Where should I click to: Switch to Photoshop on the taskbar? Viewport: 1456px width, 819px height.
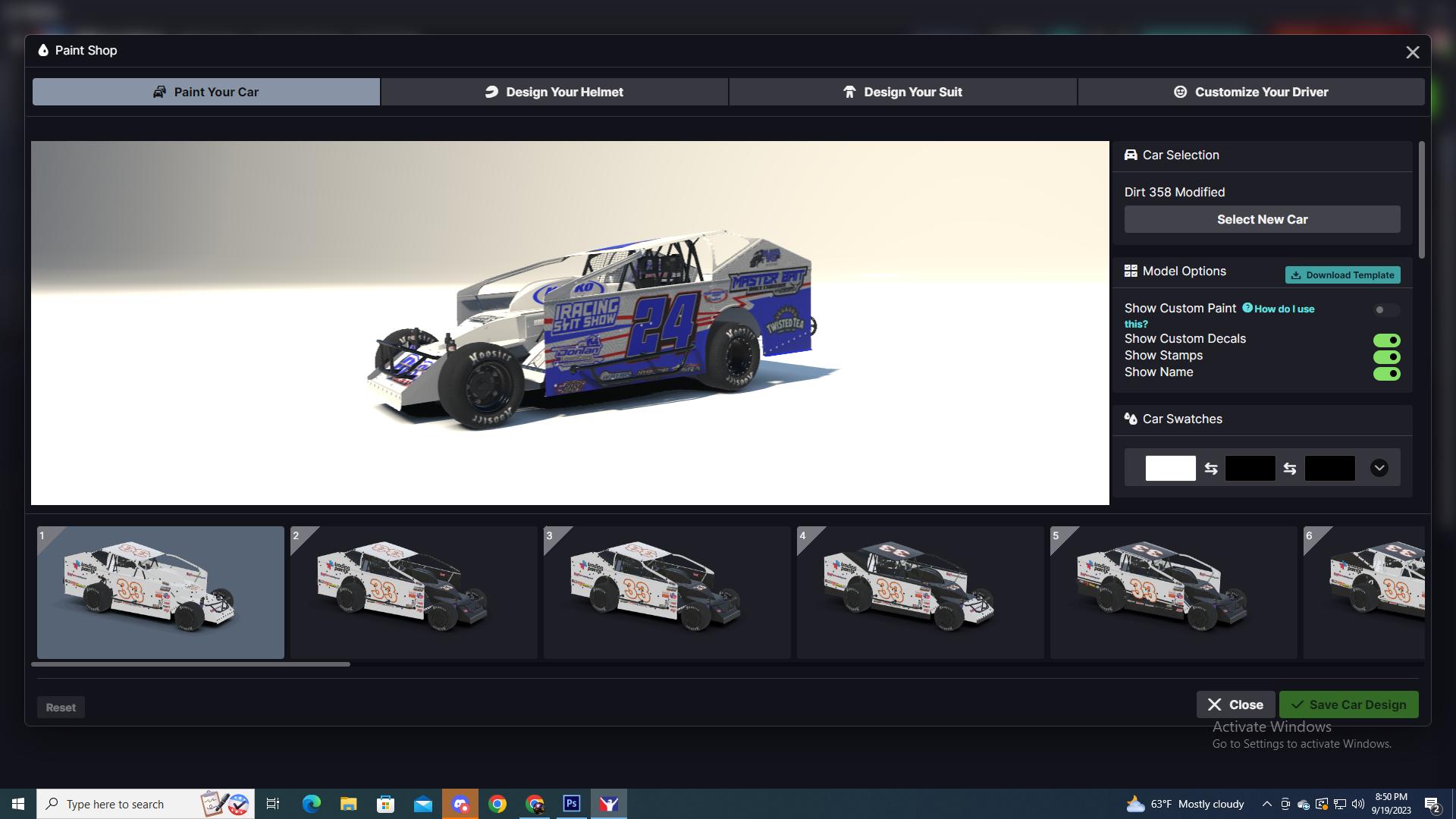click(572, 804)
